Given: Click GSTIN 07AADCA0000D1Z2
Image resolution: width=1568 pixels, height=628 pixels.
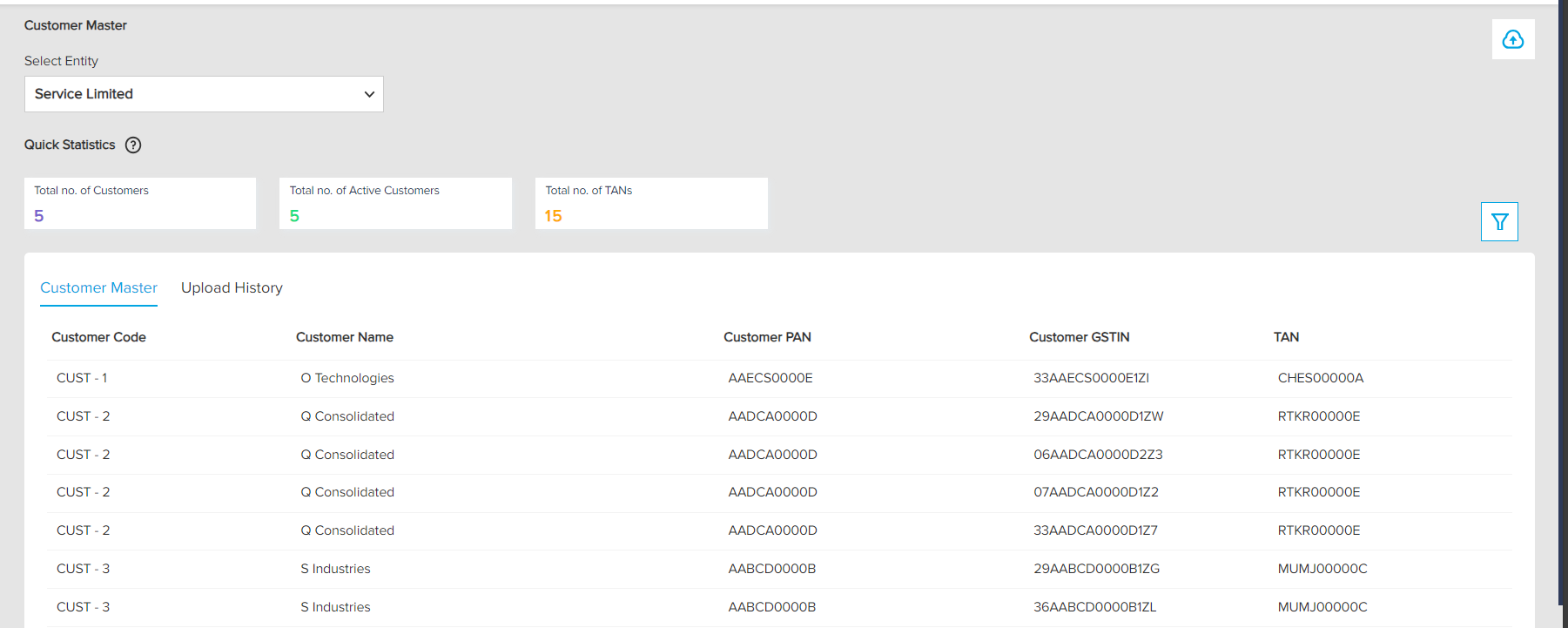Looking at the screenshot, I should 1096,492.
